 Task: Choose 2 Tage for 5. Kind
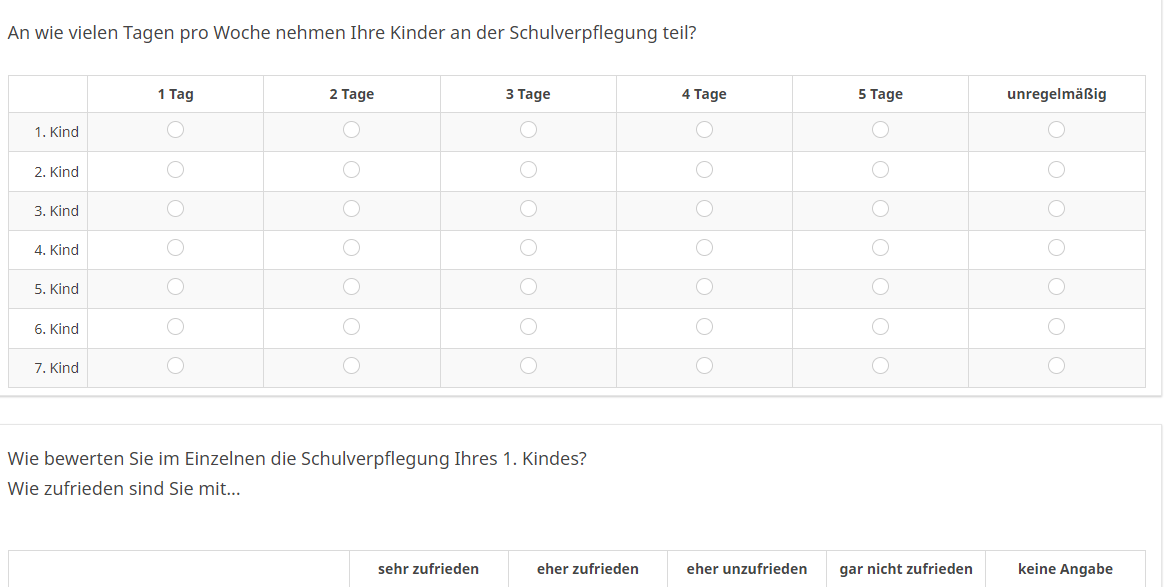pyautogui.click(x=352, y=287)
